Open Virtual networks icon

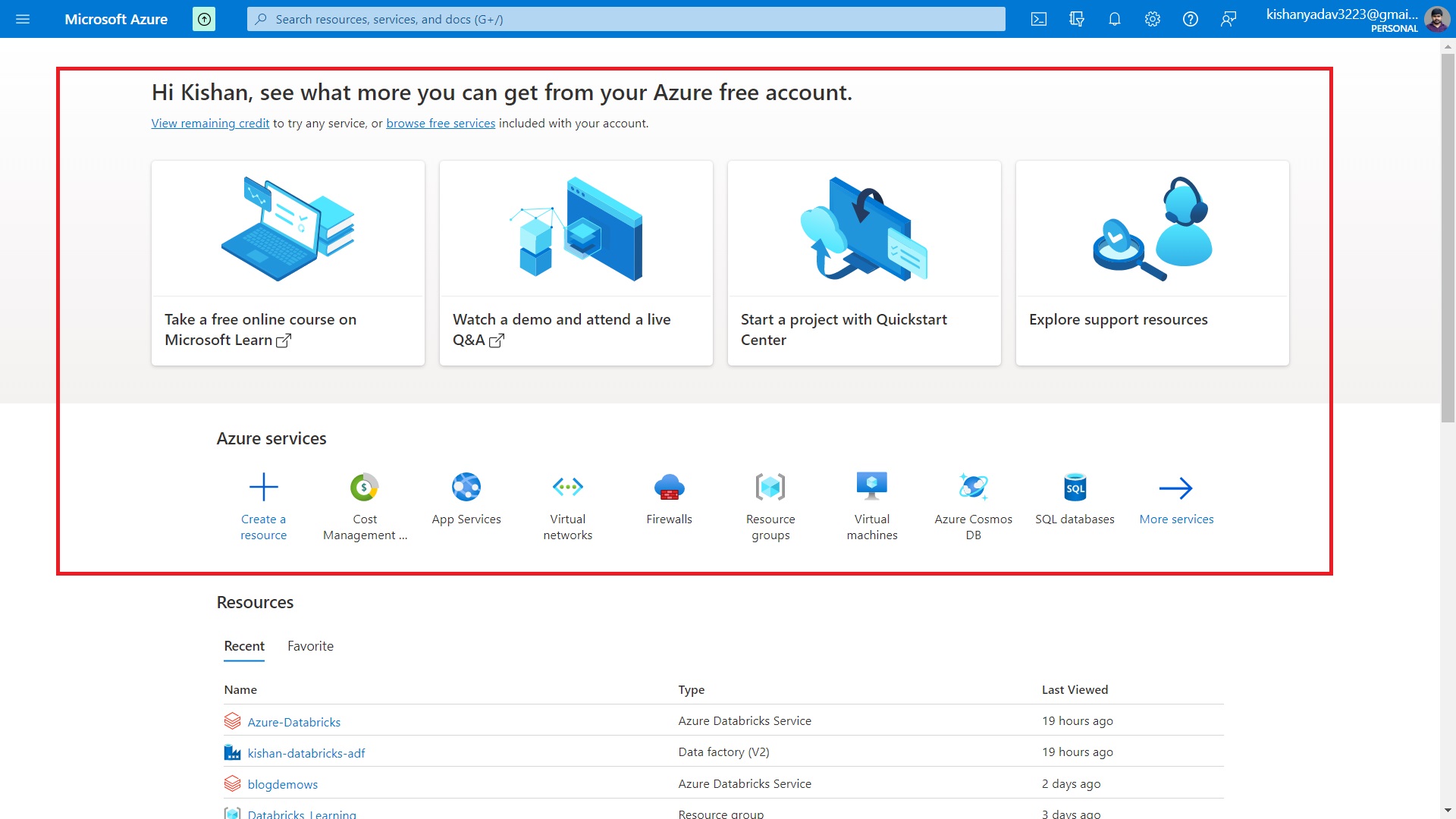pyautogui.click(x=568, y=487)
